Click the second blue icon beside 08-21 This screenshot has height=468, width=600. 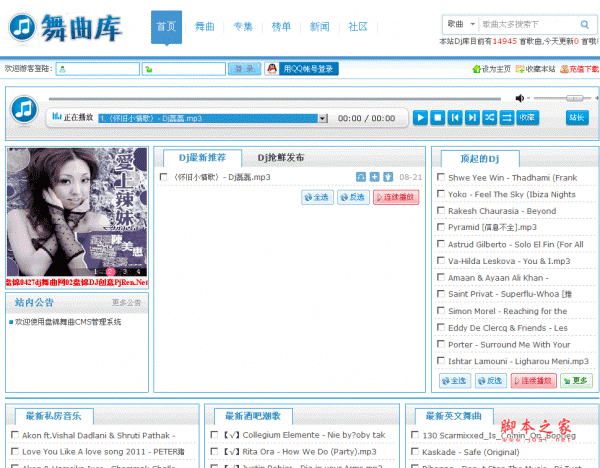click(375, 177)
